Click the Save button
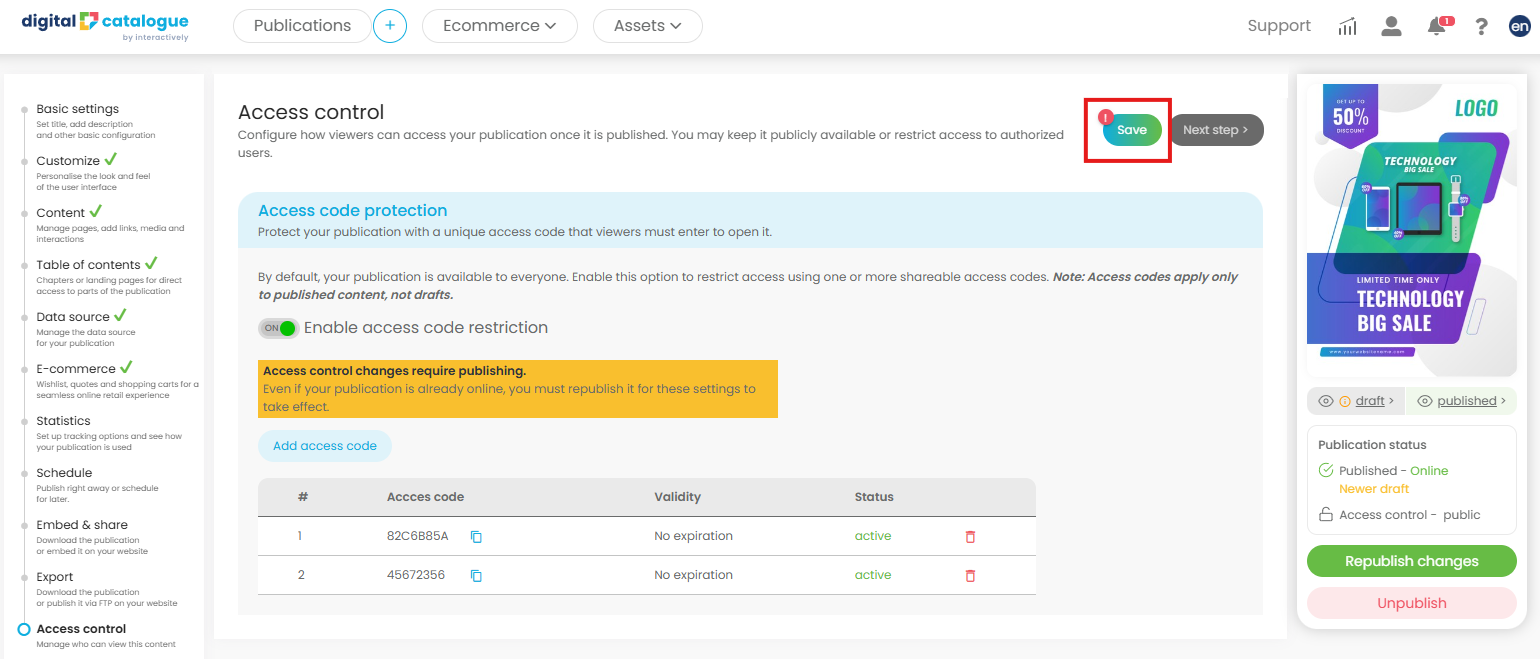 pyautogui.click(x=1132, y=130)
